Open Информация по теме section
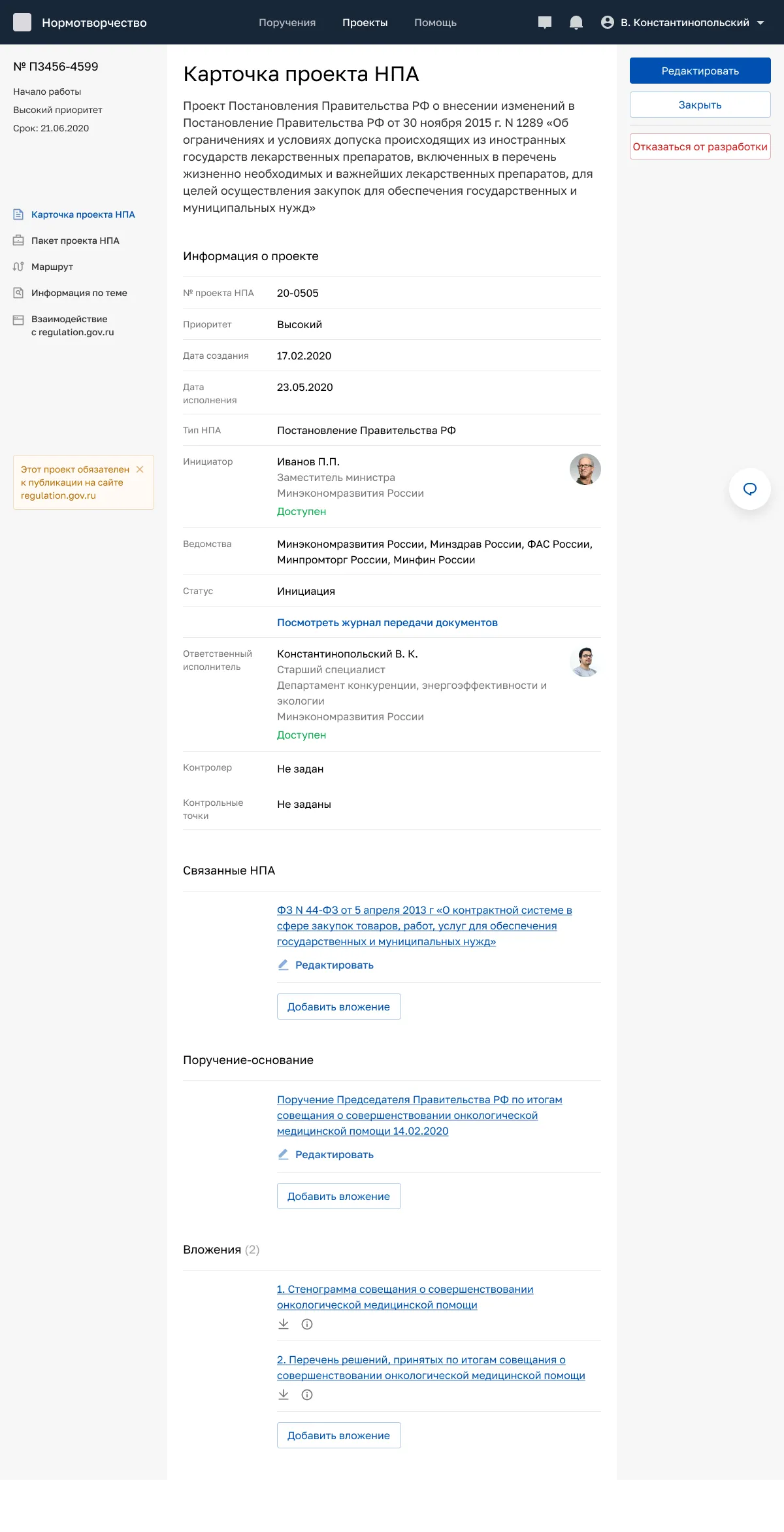Image resolution: width=784 pixels, height=1532 pixels. coord(79,293)
